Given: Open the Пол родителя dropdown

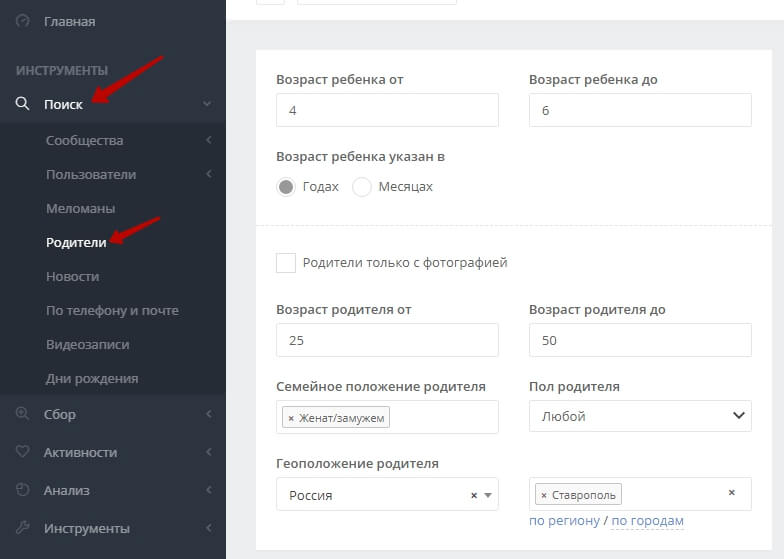Looking at the screenshot, I should click(x=640, y=416).
